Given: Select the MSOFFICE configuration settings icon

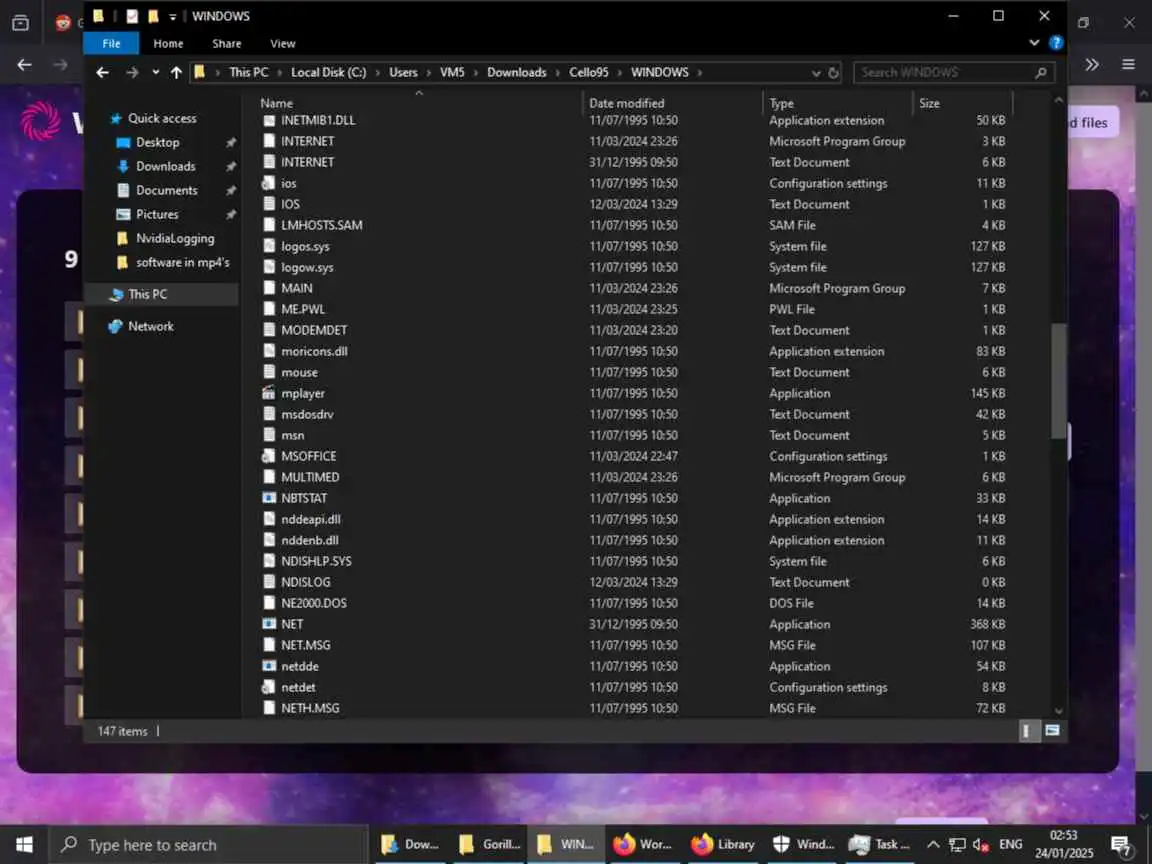Looking at the screenshot, I should coord(269,456).
